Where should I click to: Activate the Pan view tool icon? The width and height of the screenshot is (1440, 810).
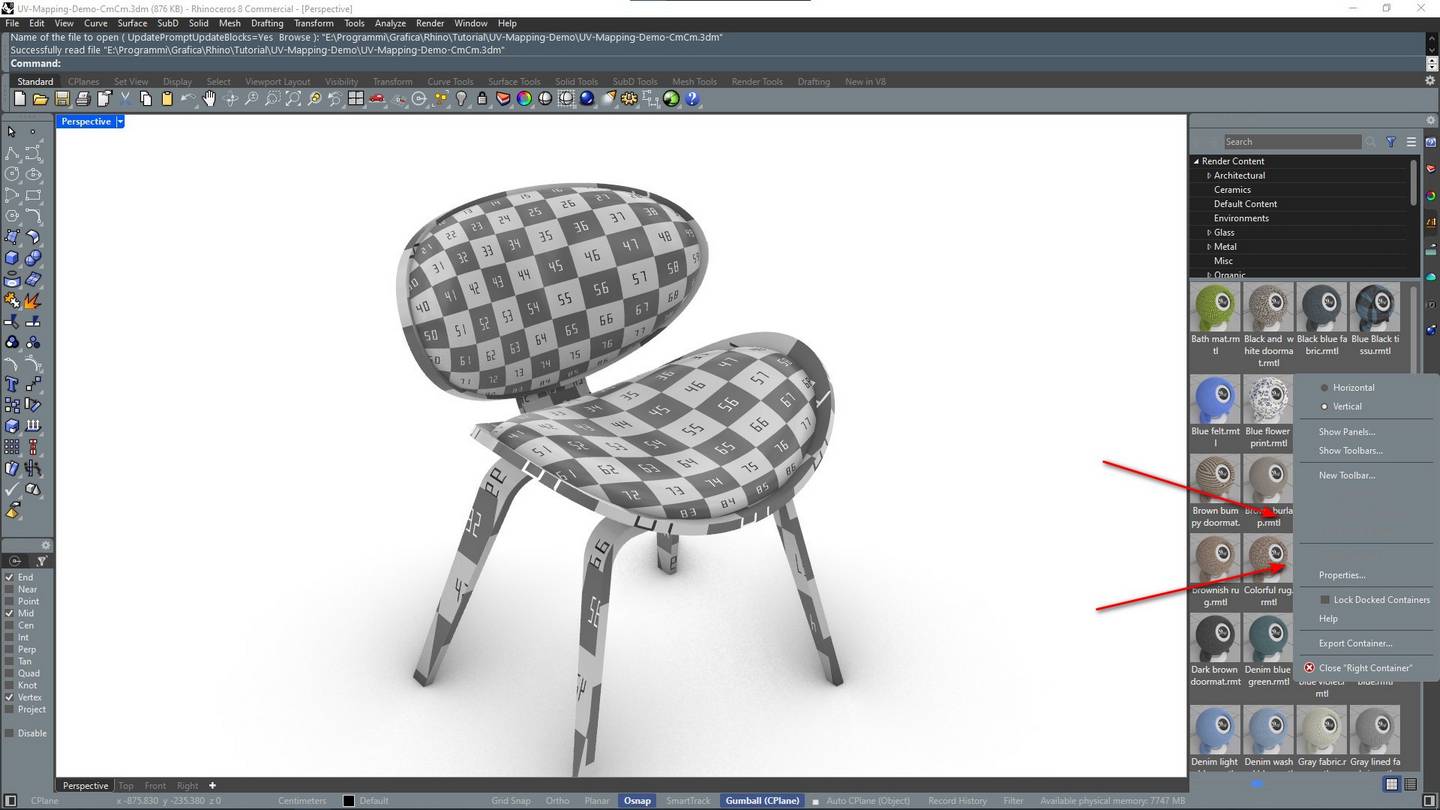click(x=209, y=98)
